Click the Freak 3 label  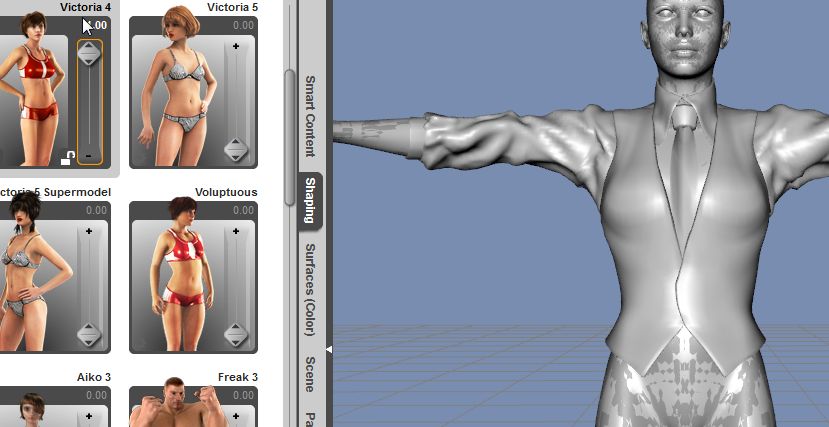click(238, 377)
